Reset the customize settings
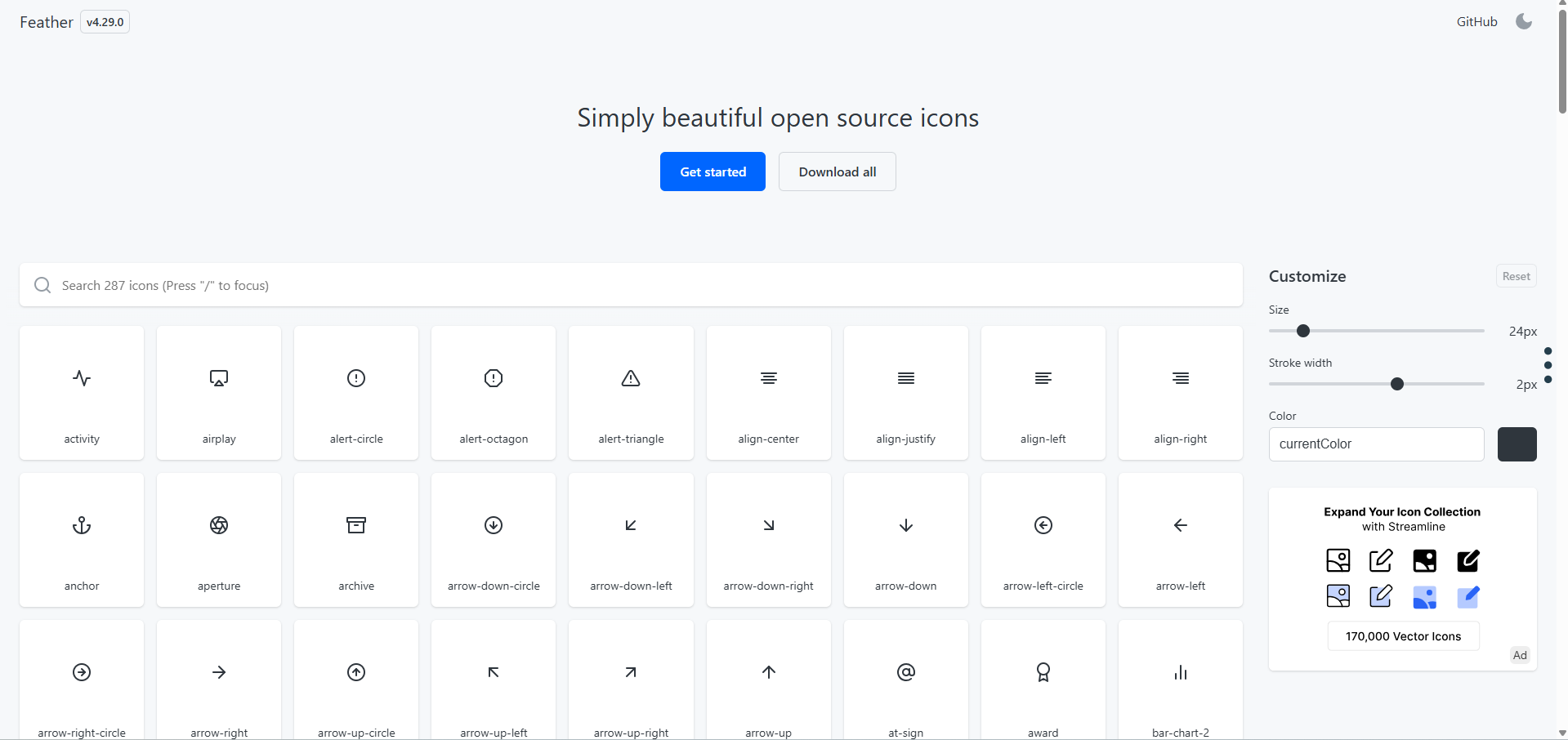This screenshot has height=740, width=1568. pos(1517,276)
